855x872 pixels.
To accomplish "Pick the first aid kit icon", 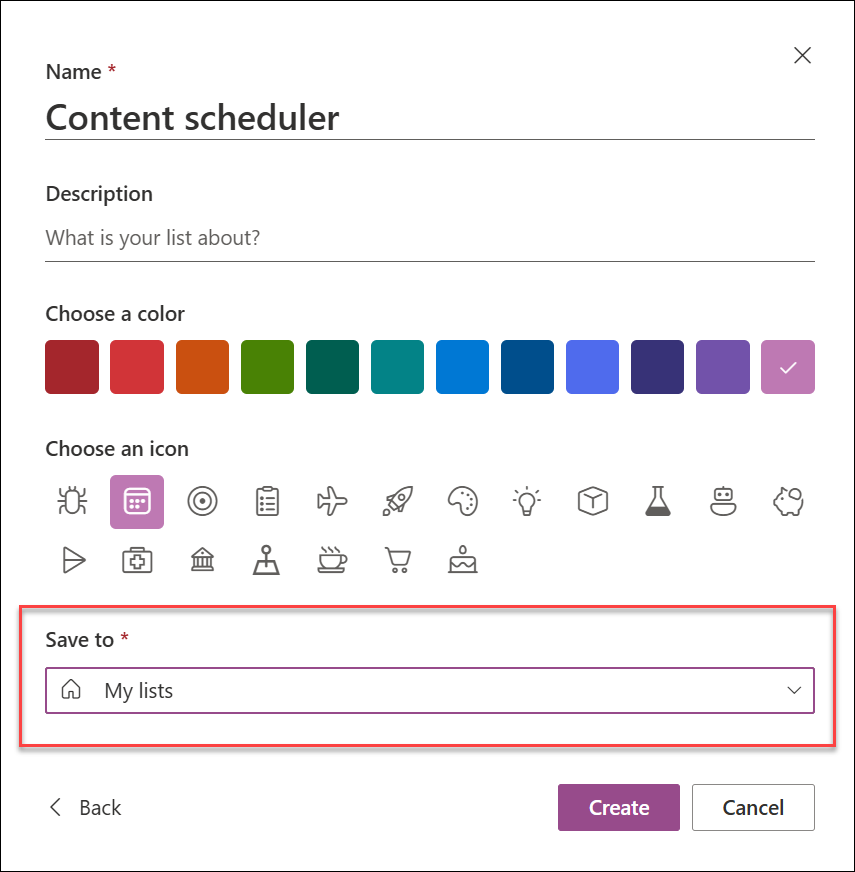I will [137, 560].
